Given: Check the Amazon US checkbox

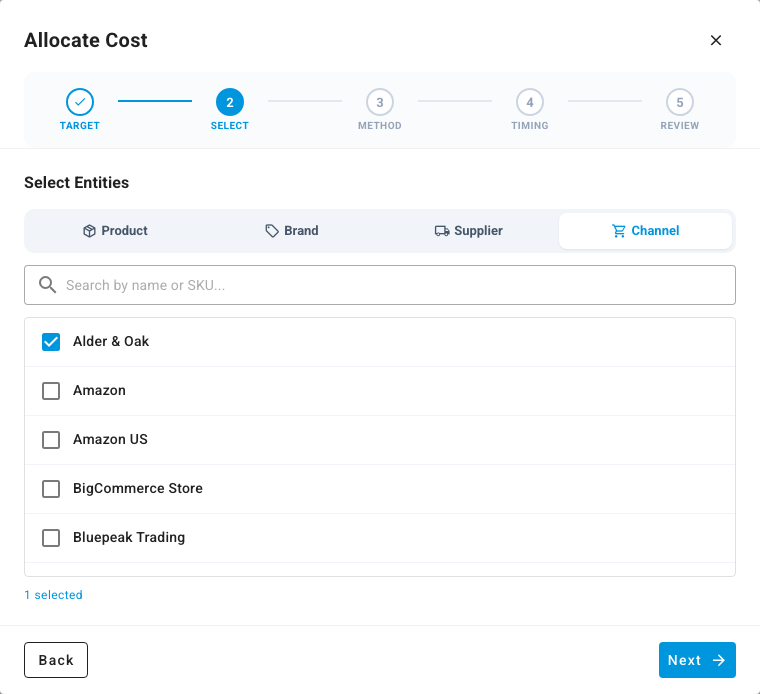Looking at the screenshot, I should point(51,440).
